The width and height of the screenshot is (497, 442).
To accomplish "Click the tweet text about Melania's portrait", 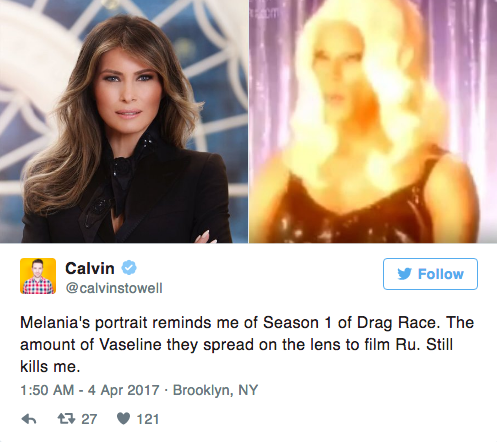I will (x=247, y=344).
